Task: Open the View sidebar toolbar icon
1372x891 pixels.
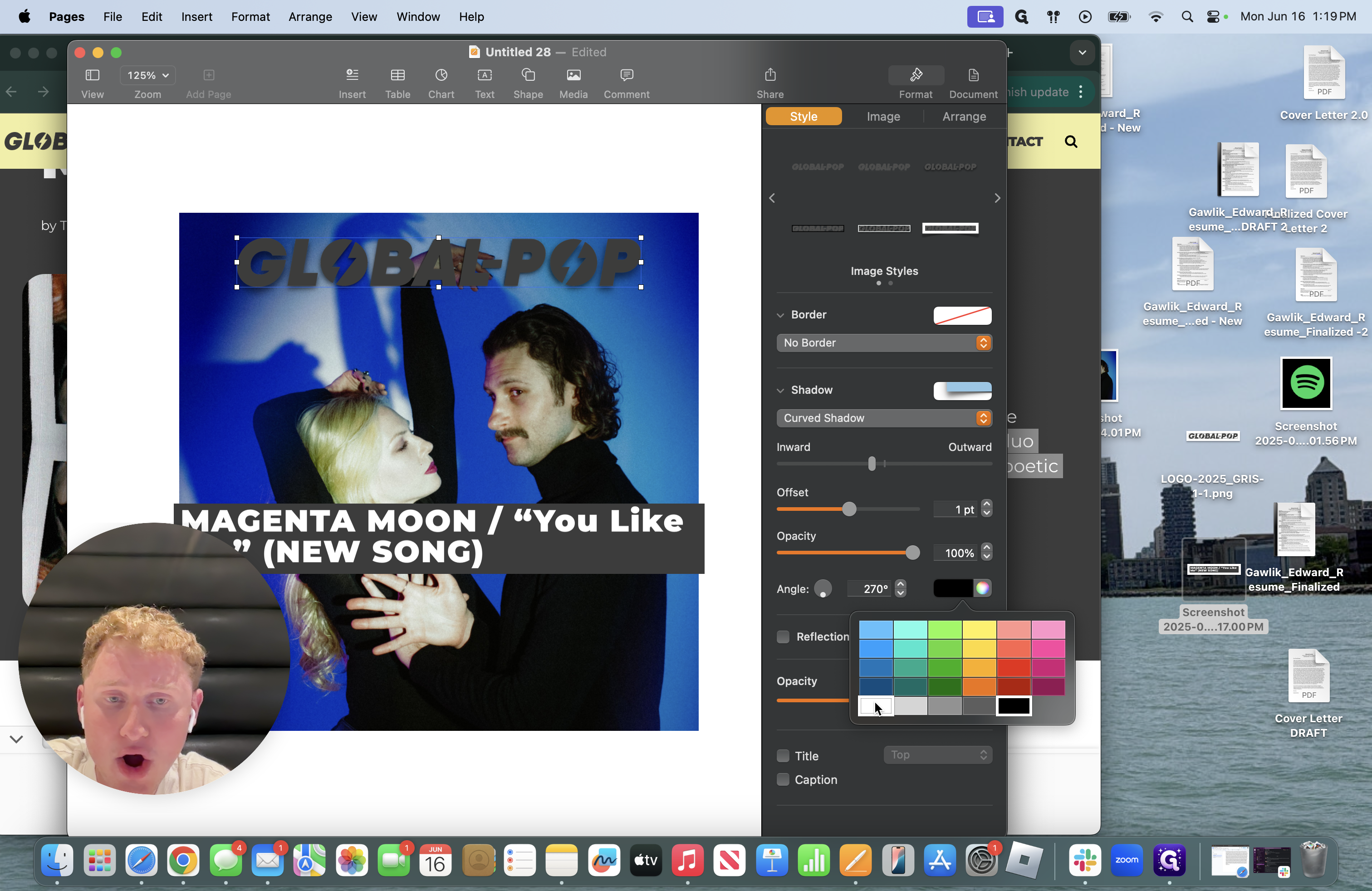Action: tap(92, 75)
